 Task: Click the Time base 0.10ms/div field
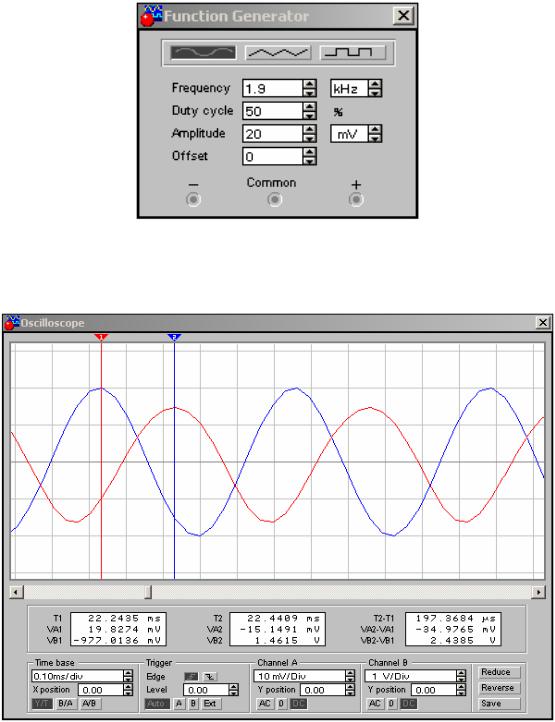[77, 676]
